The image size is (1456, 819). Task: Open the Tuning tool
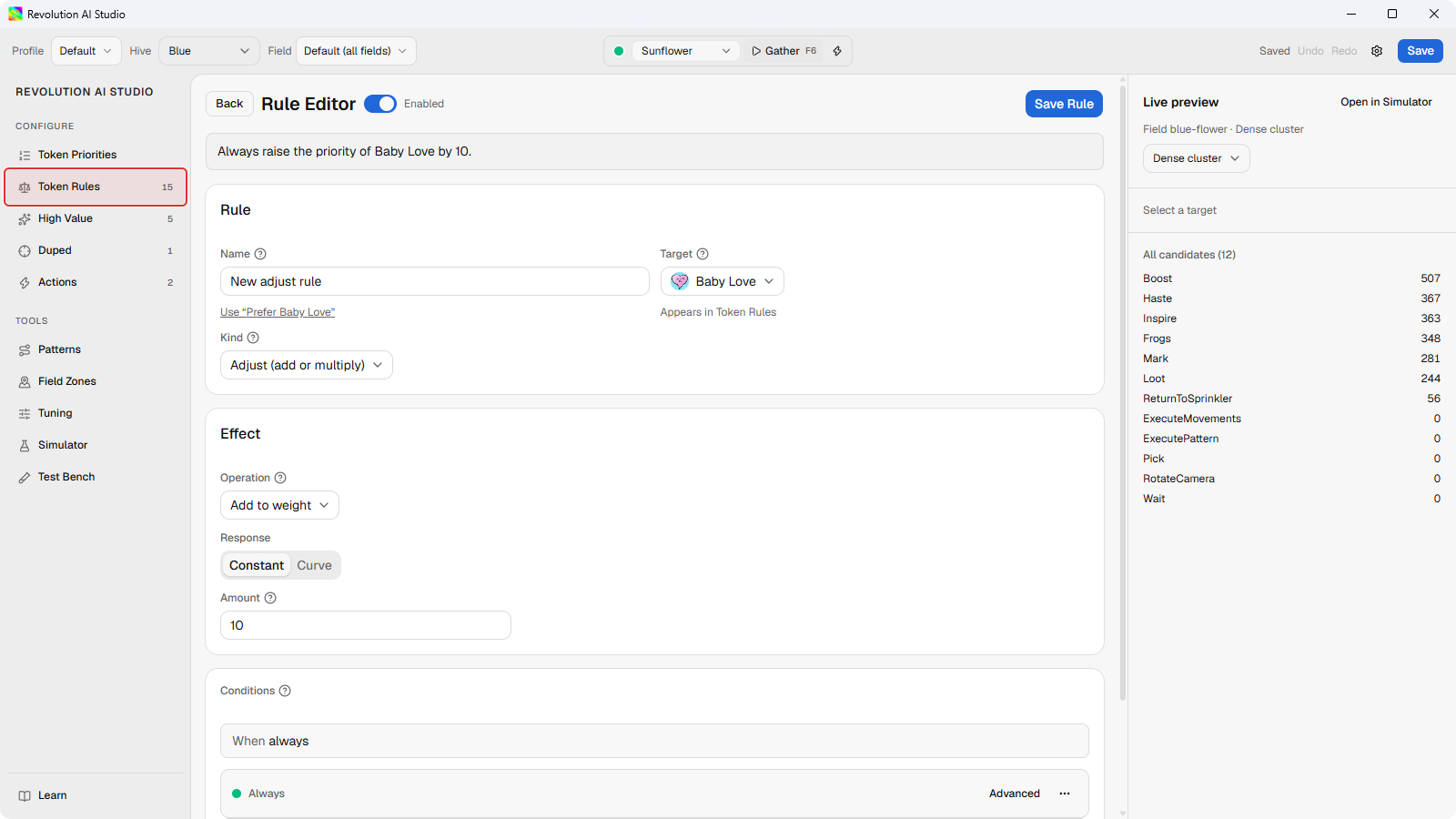(96, 413)
